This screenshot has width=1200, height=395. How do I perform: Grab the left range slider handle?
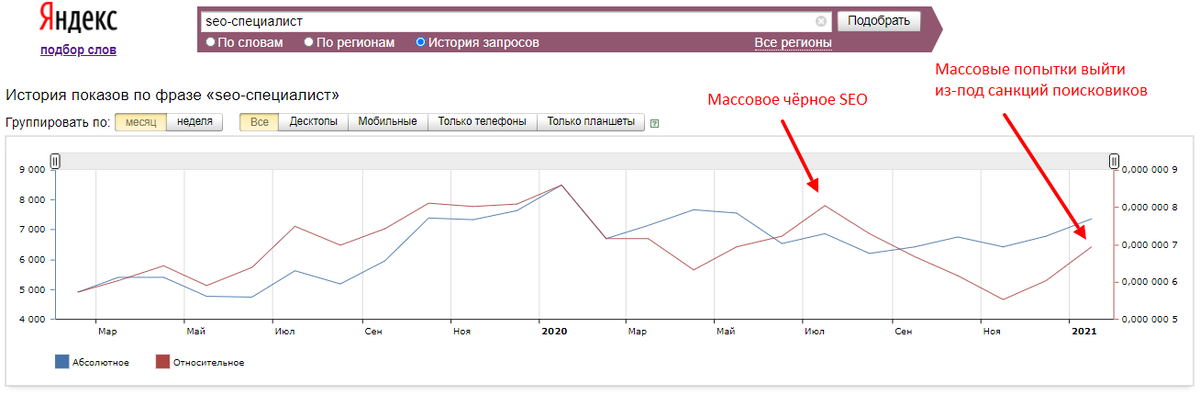pyautogui.click(x=56, y=161)
